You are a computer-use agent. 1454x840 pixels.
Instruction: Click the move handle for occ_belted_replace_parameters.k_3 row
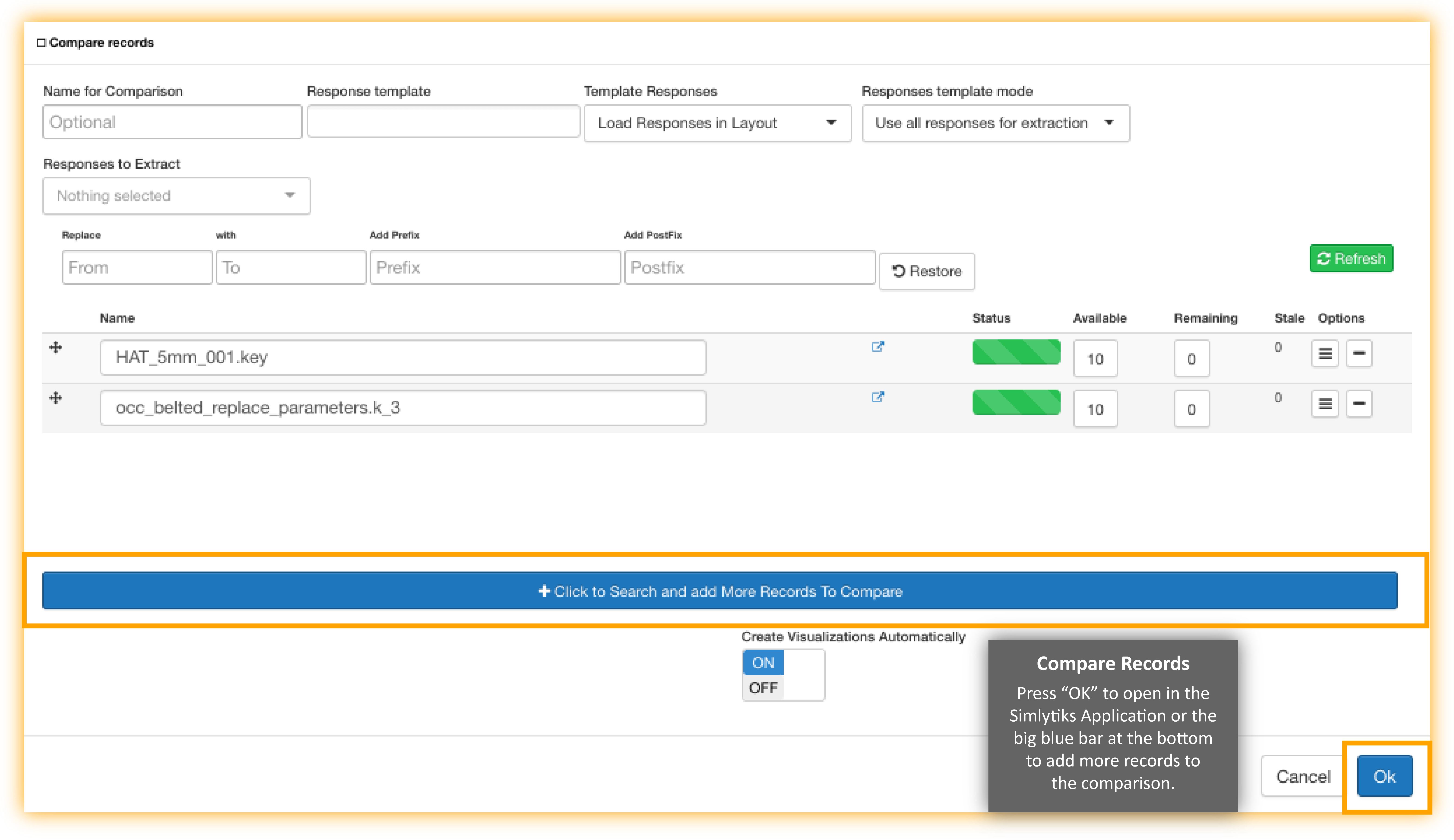click(x=55, y=397)
